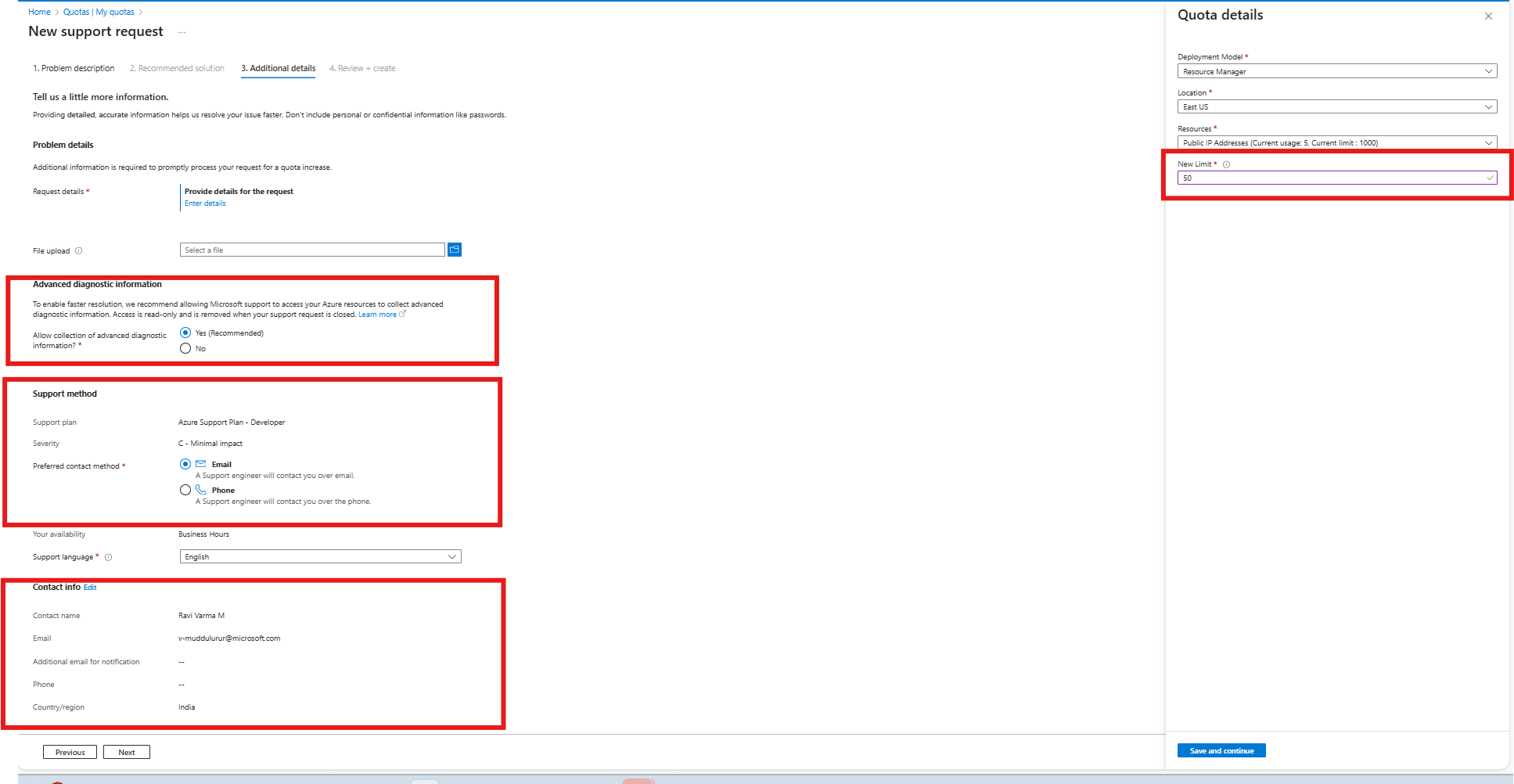Click the Enter details link

(x=205, y=203)
